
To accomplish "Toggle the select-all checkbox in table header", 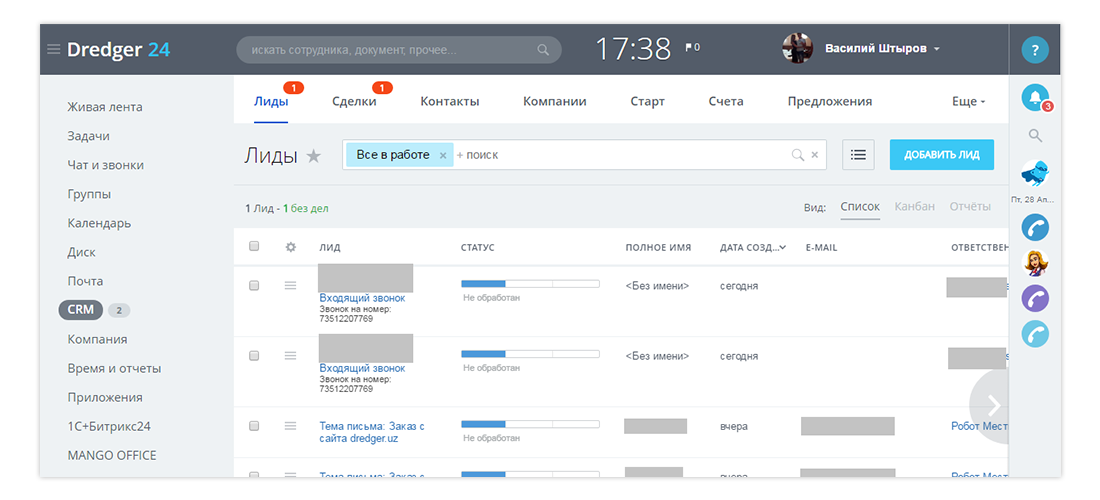I will (x=254, y=246).
